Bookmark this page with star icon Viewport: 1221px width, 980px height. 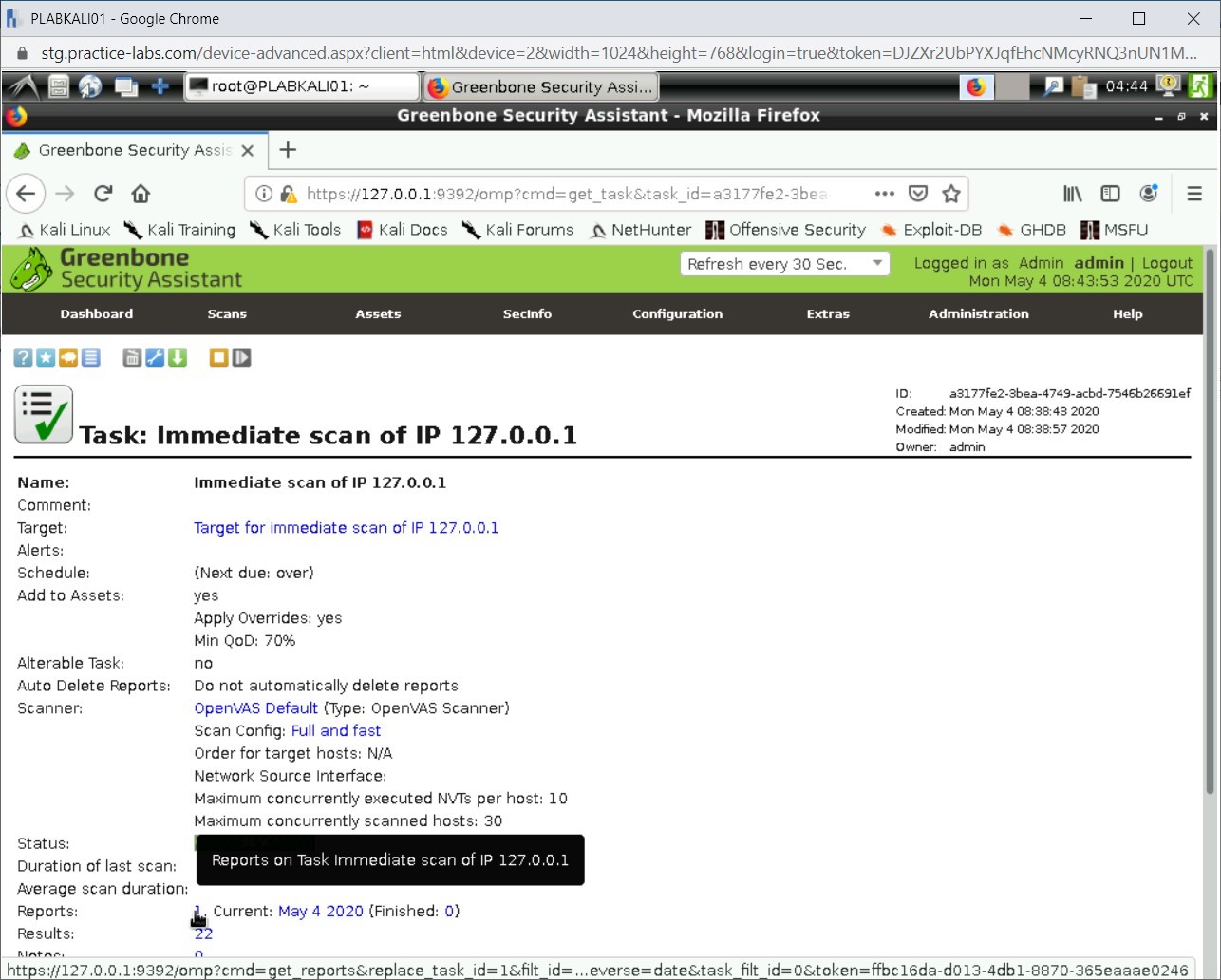coord(951,194)
